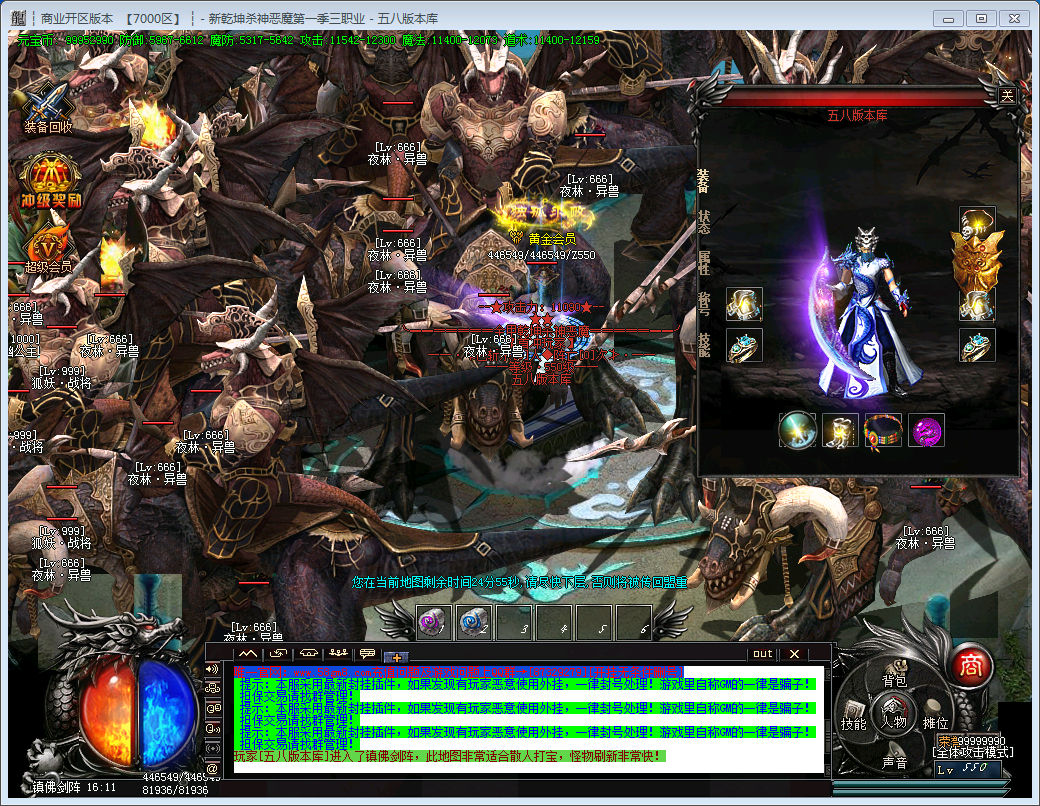Click the pointing-hand icon on chat toolbar
The height and width of the screenshot is (806, 1040).
(x=279, y=654)
